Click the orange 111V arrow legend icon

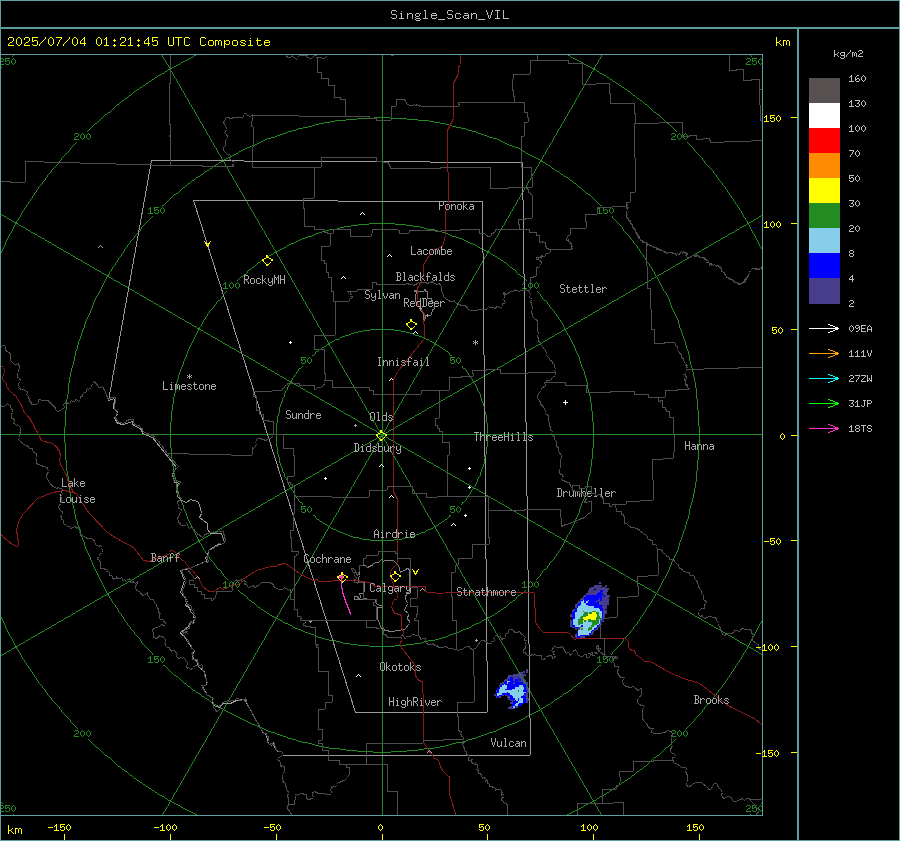tap(824, 354)
